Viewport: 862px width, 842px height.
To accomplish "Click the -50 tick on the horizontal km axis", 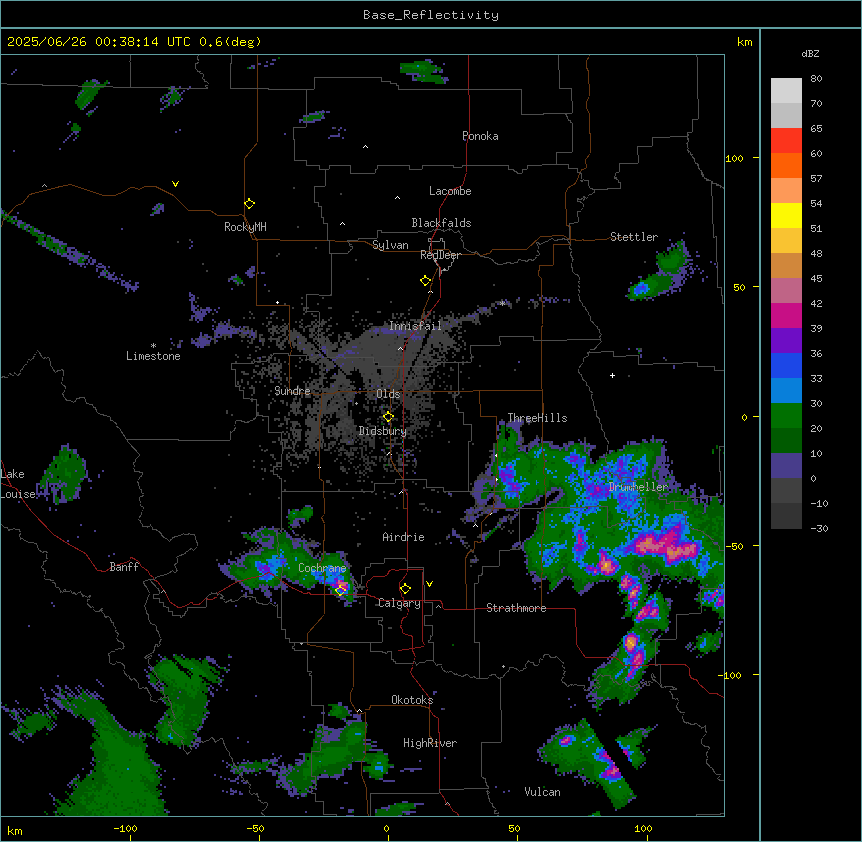I will click(255, 828).
